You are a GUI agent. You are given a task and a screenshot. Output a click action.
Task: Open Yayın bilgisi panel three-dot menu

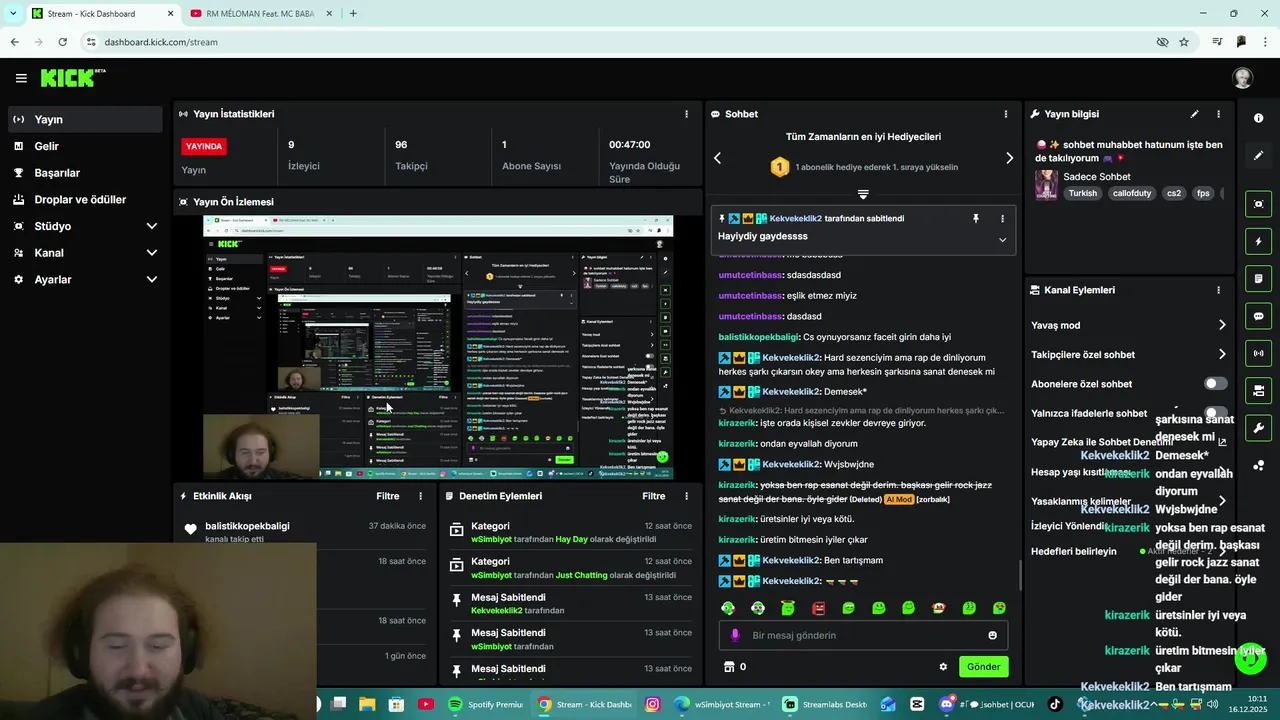[1218, 114]
